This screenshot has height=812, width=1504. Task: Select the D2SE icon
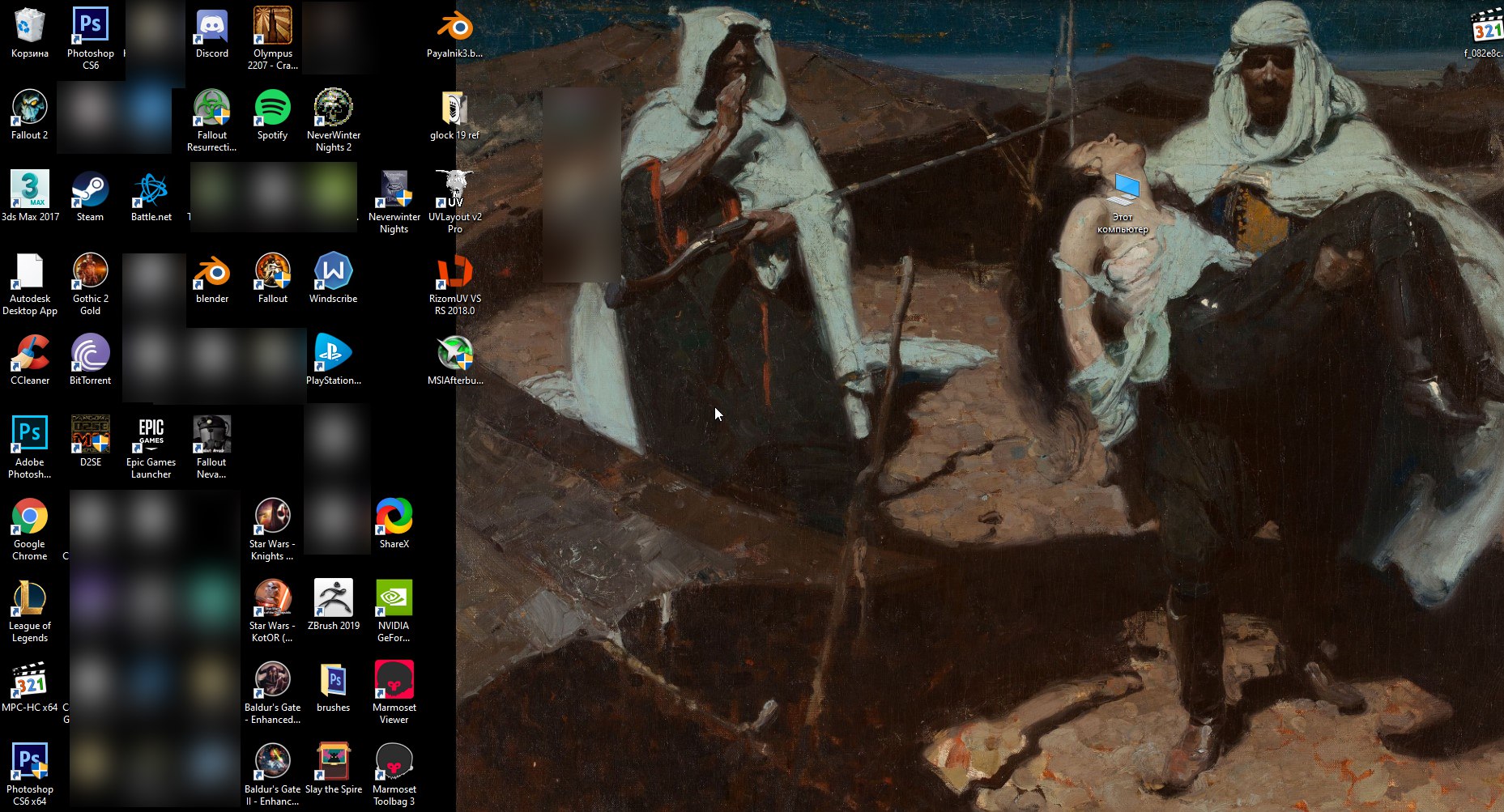[91, 436]
